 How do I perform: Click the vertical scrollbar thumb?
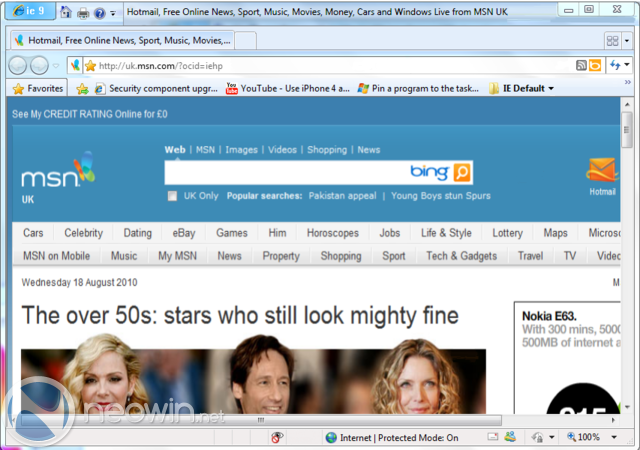pos(627,129)
